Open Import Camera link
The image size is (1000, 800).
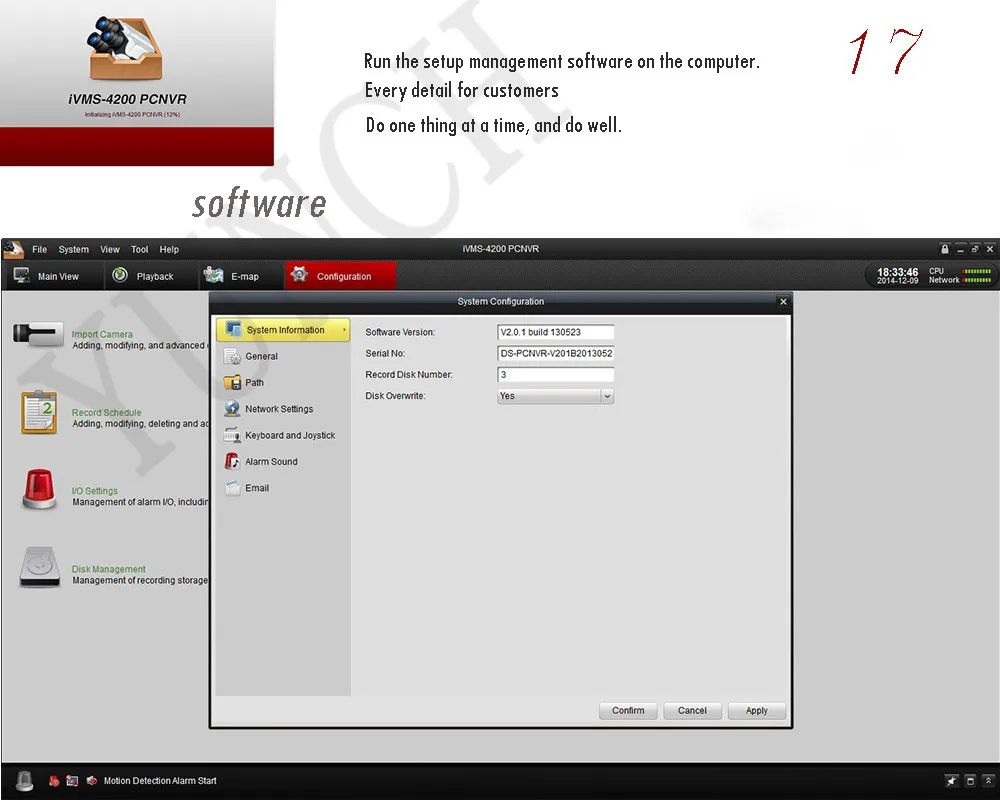tap(102, 334)
